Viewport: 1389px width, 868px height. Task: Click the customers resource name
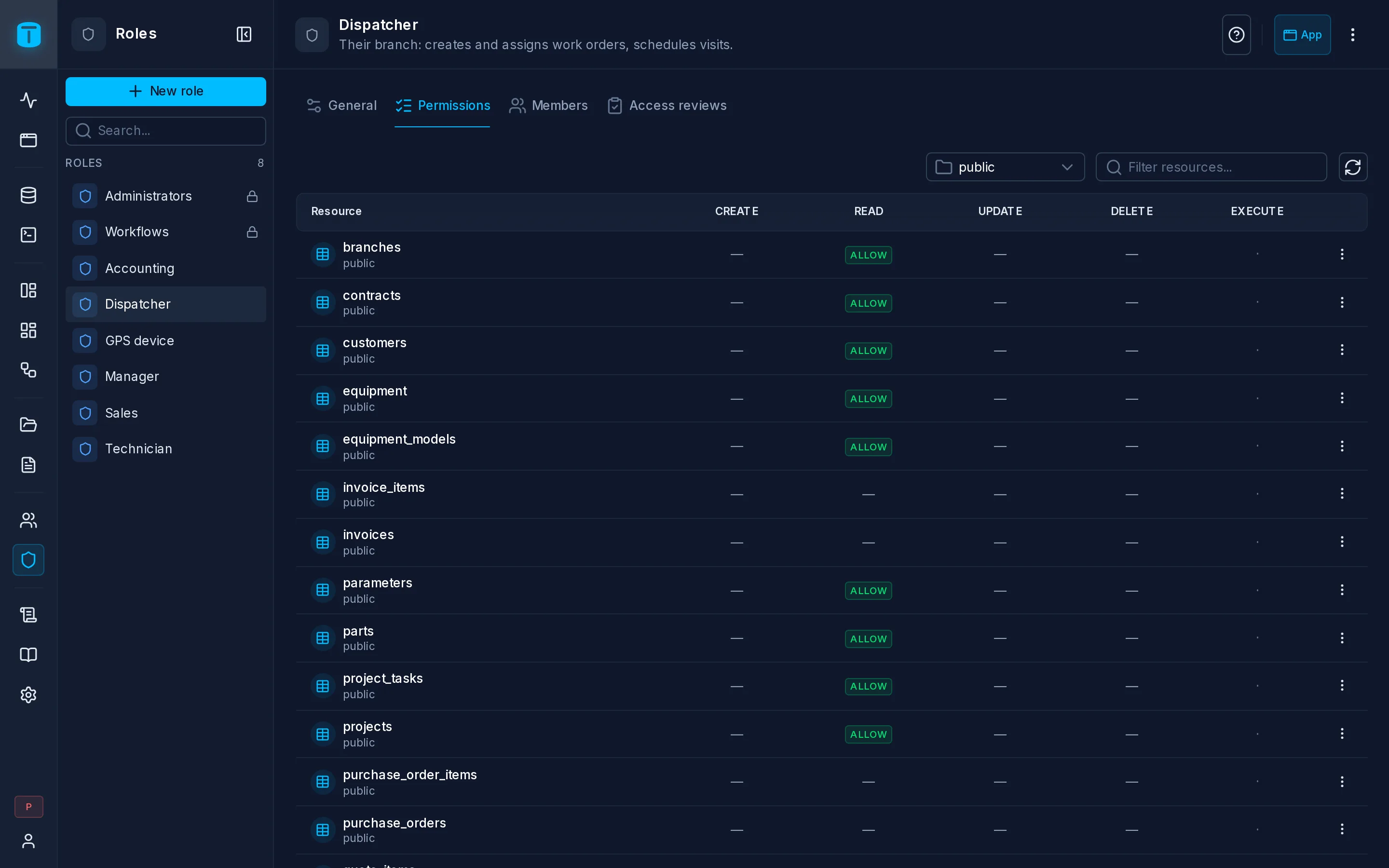click(374, 343)
